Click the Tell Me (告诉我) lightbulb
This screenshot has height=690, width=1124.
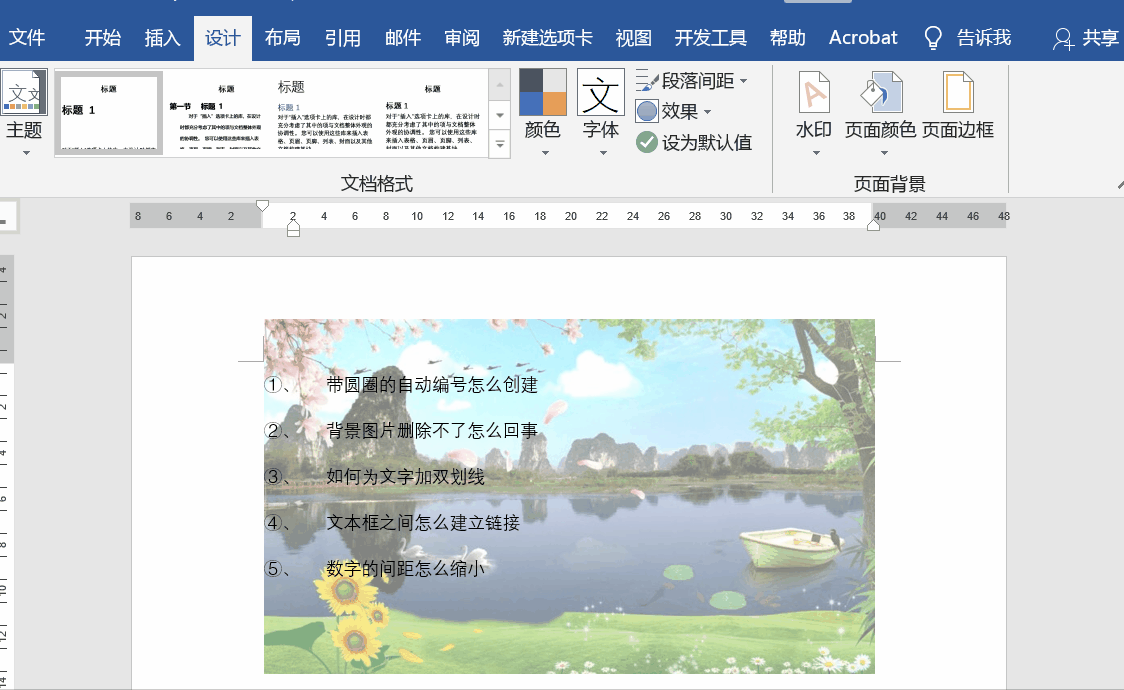tap(934, 37)
